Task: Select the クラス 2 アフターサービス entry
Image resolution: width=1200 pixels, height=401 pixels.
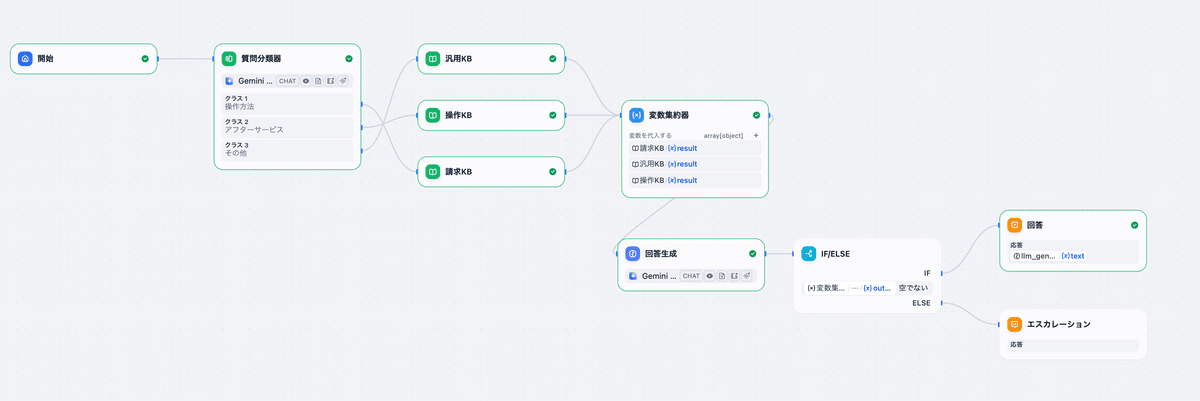Action: [x=287, y=126]
